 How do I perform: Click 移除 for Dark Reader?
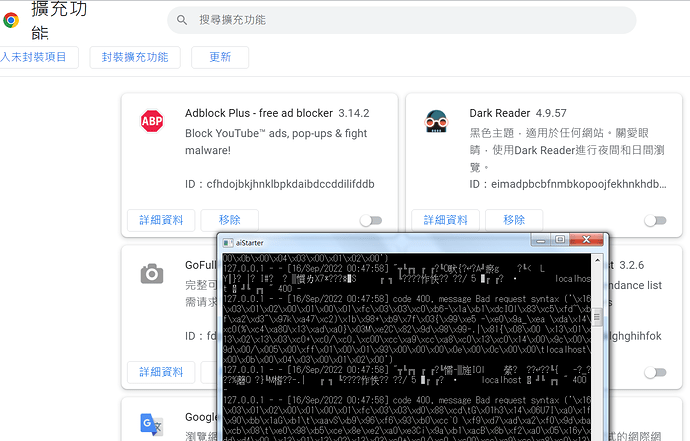(514, 220)
